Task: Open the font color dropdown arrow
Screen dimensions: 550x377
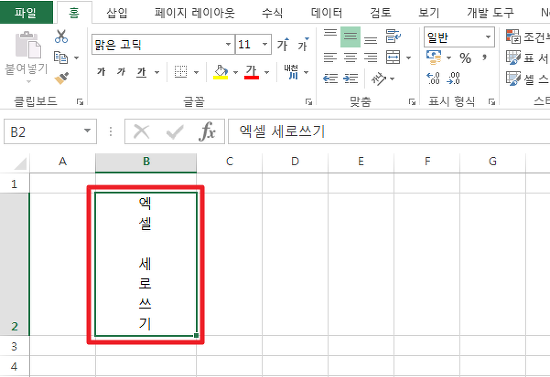Action: point(267,72)
